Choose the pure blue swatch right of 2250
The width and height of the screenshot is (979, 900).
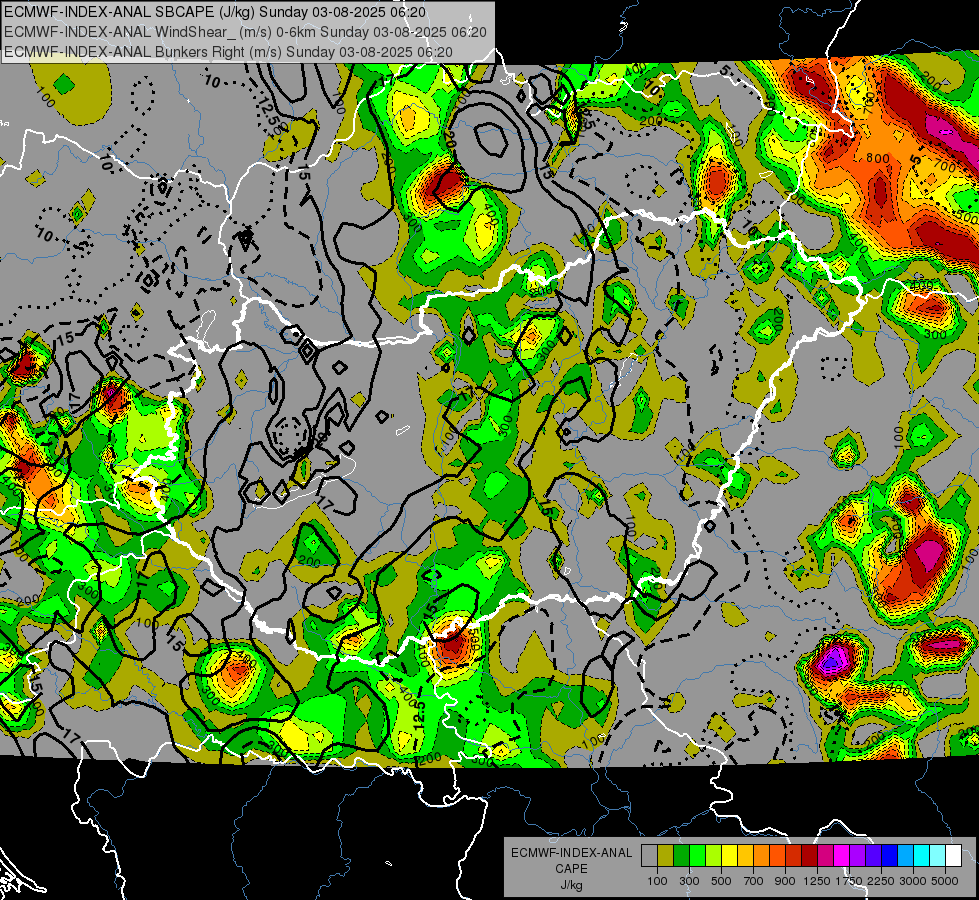coord(890,856)
